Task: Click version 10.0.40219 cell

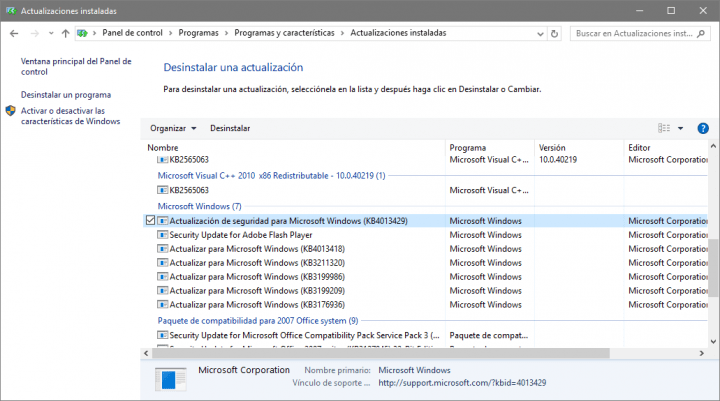Action: (x=558, y=159)
